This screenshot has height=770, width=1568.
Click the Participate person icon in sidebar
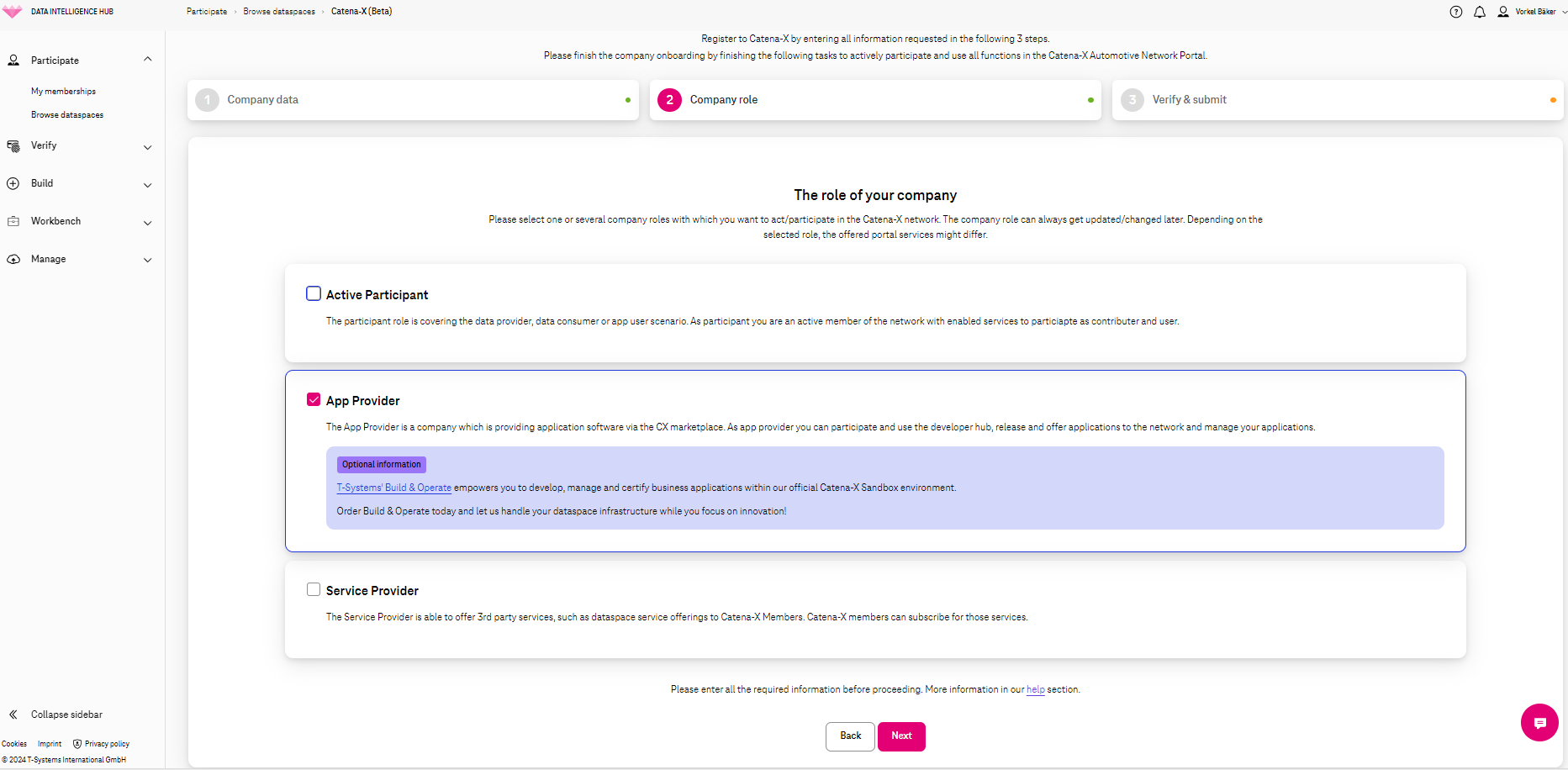click(x=13, y=61)
